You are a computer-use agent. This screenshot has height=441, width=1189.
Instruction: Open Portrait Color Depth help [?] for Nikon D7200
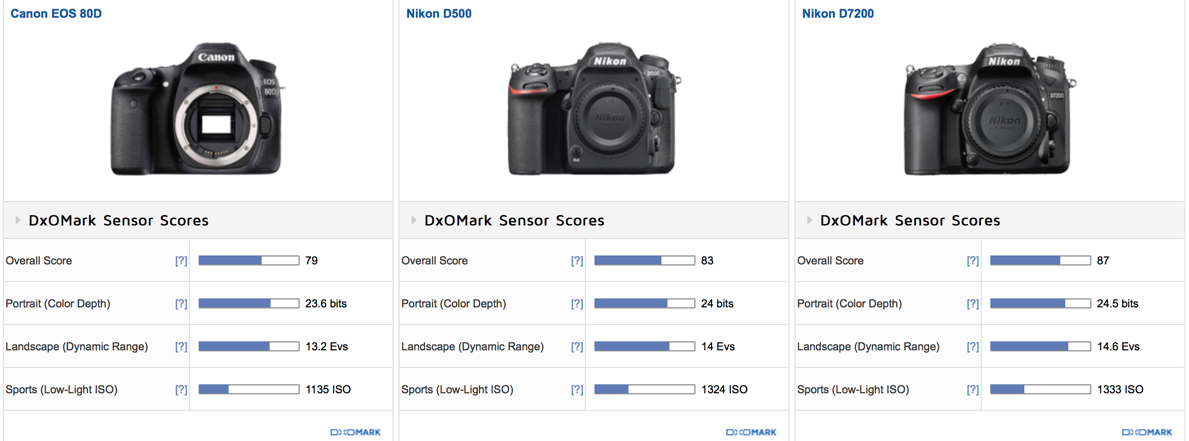(x=973, y=304)
